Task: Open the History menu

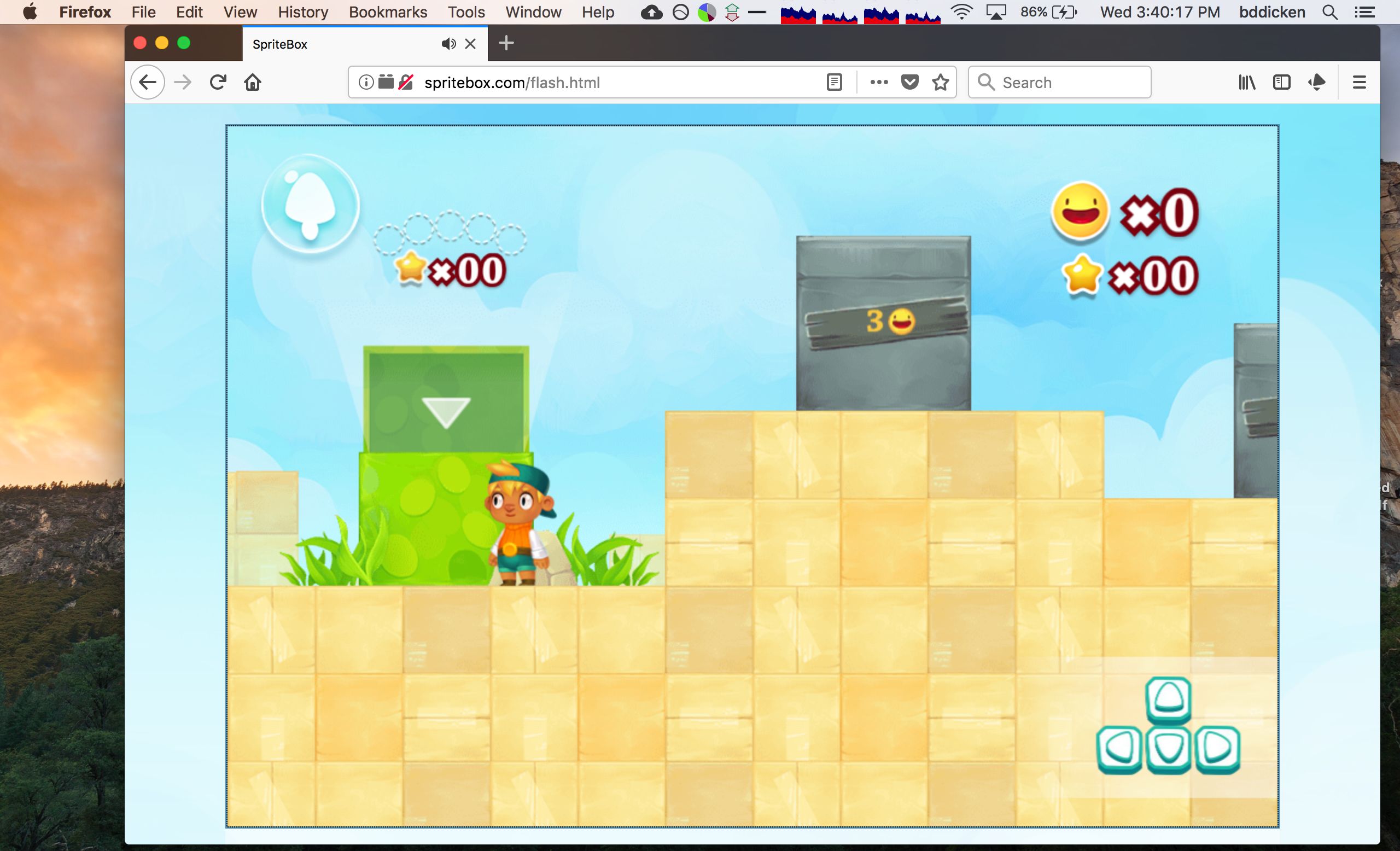Action: coord(303,12)
